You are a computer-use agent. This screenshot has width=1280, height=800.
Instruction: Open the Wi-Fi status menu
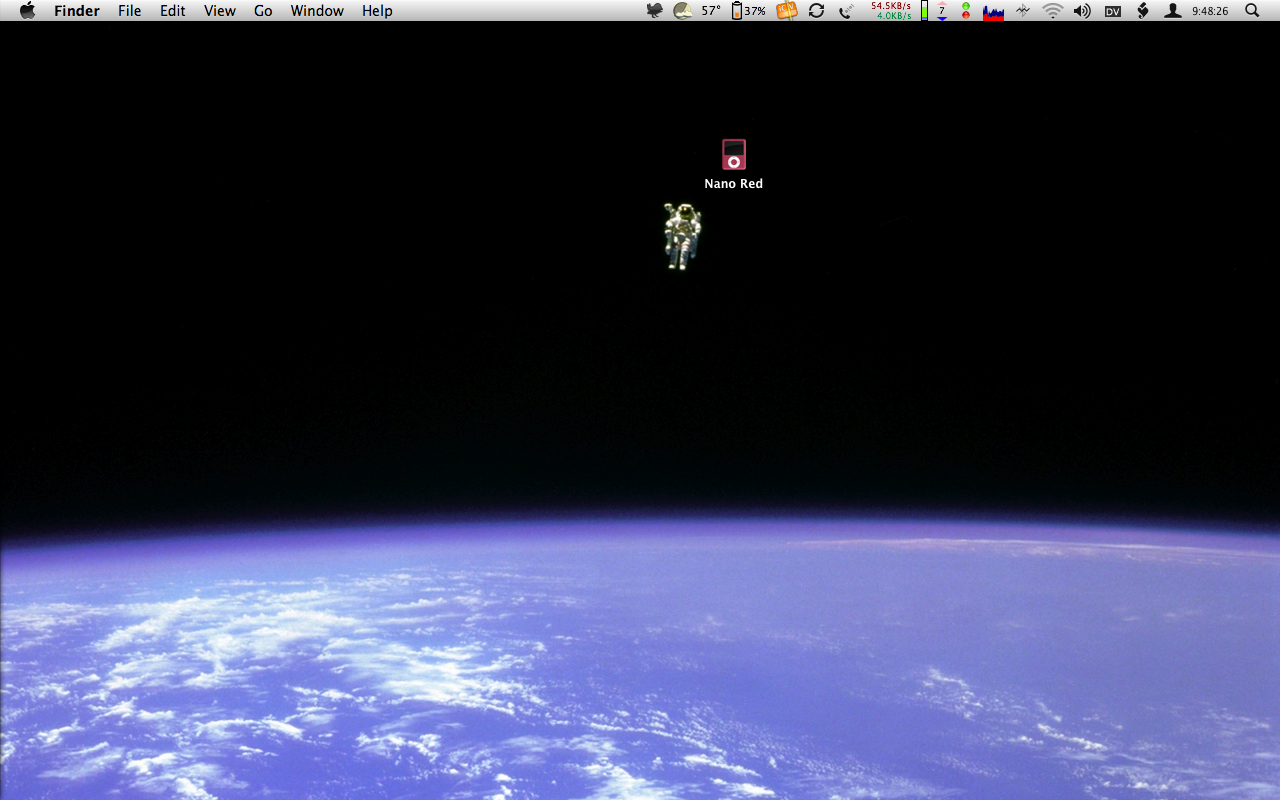point(1052,11)
